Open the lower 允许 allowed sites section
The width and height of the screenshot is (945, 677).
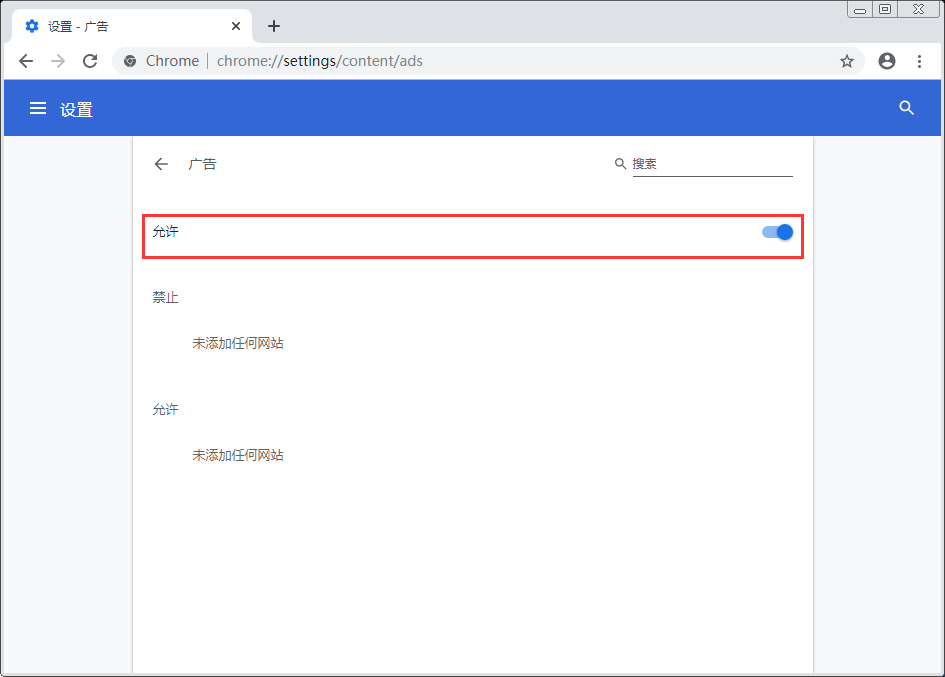(x=165, y=409)
